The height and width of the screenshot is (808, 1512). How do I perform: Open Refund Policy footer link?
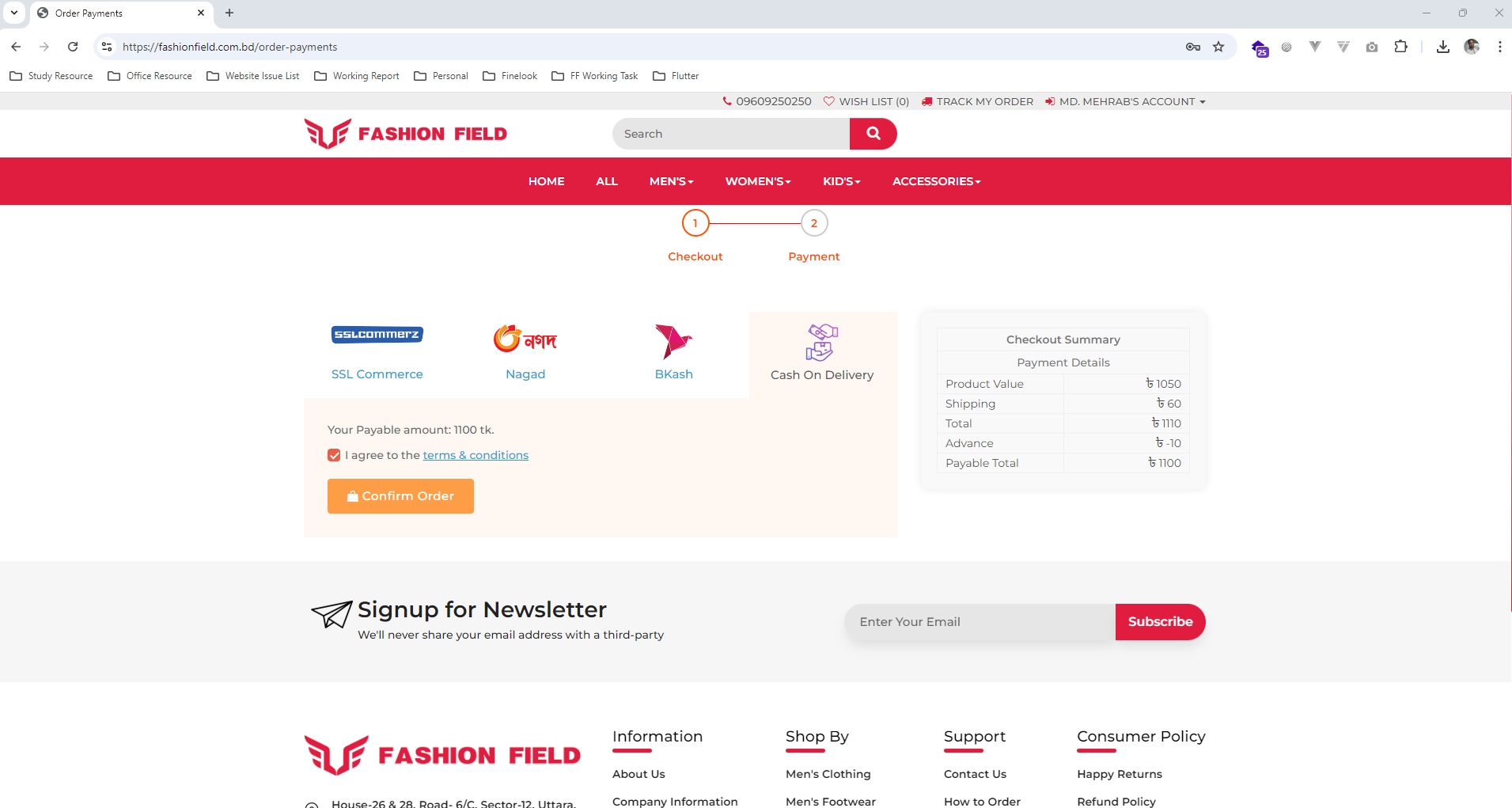point(1116,801)
